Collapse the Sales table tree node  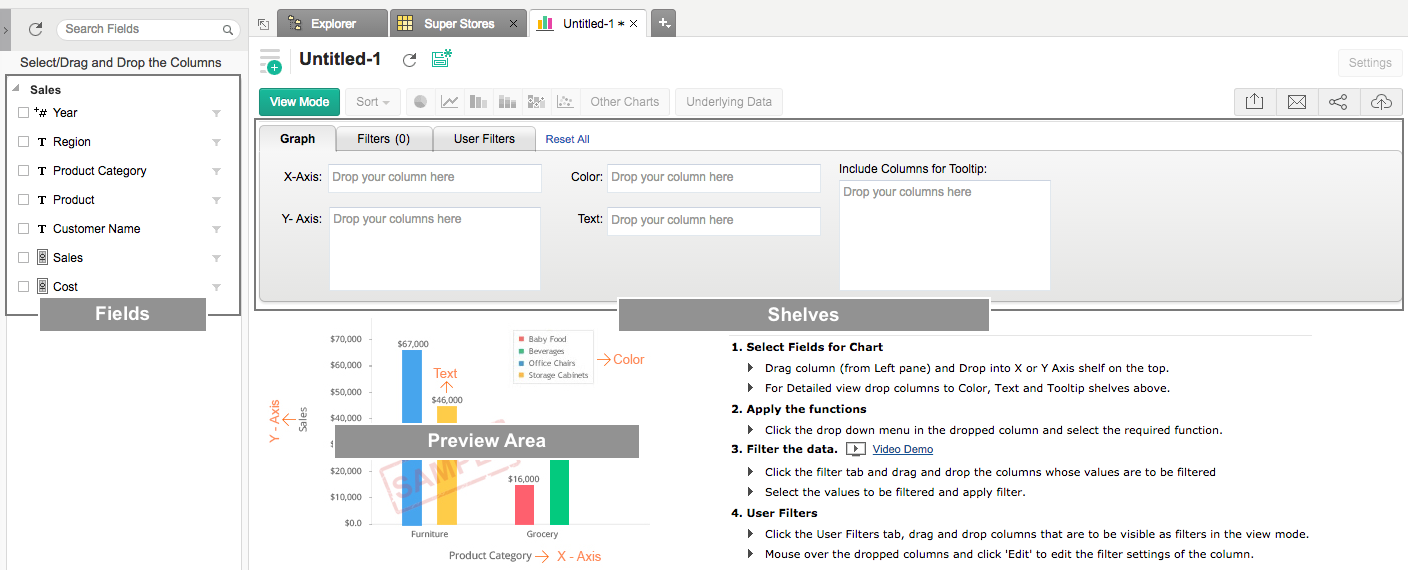click(15, 89)
